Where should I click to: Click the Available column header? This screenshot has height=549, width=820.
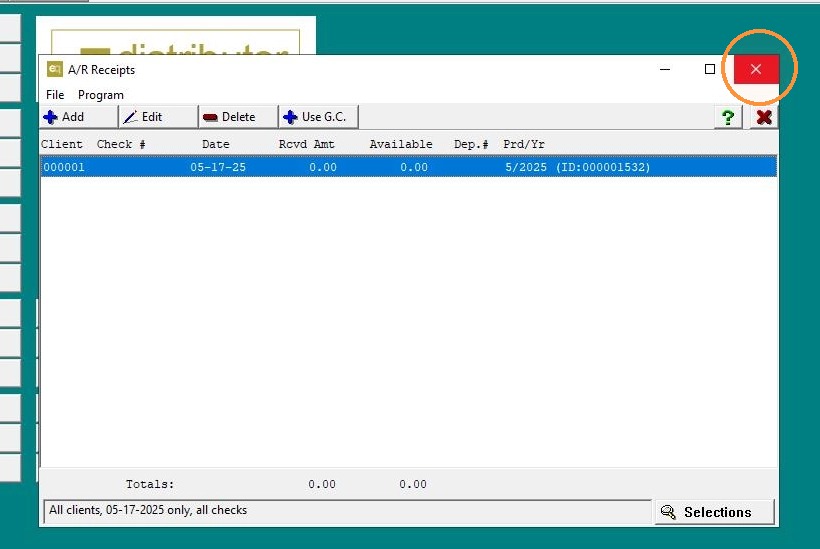click(x=401, y=144)
